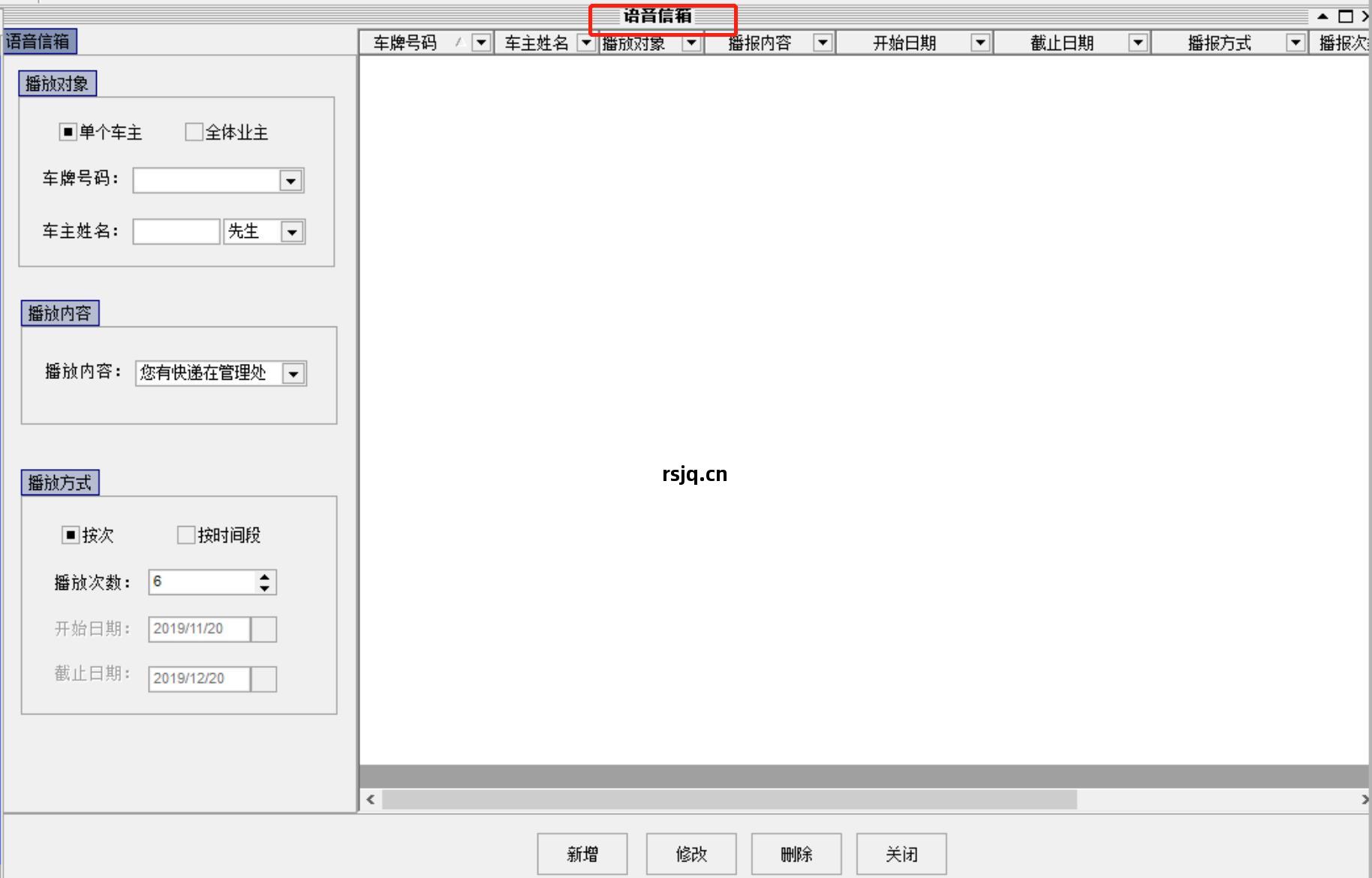
Task: Click the 关闭 button
Action: [x=901, y=853]
